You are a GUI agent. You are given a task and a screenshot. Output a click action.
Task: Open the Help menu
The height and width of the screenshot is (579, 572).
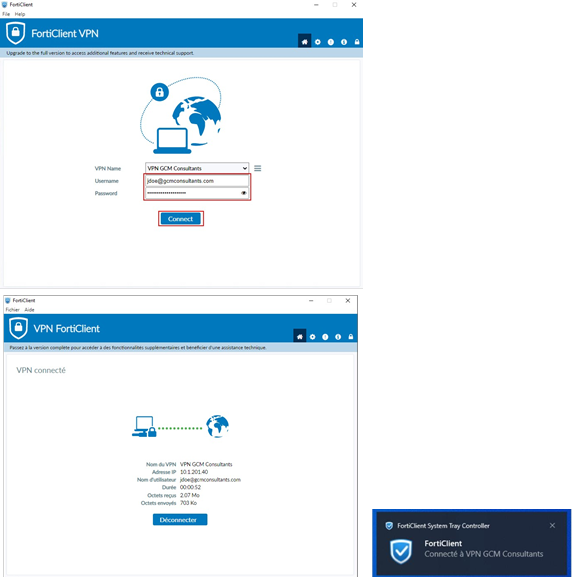[20, 14]
